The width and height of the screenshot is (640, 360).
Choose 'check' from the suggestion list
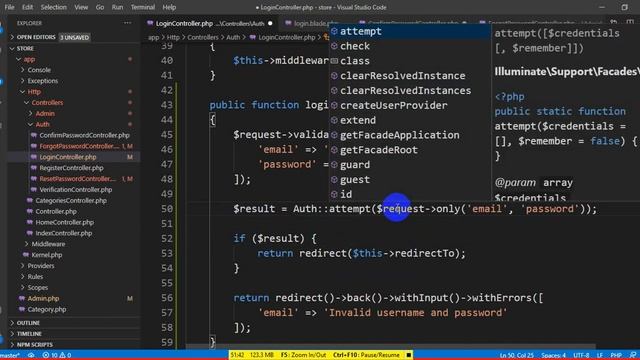(410, 46)
